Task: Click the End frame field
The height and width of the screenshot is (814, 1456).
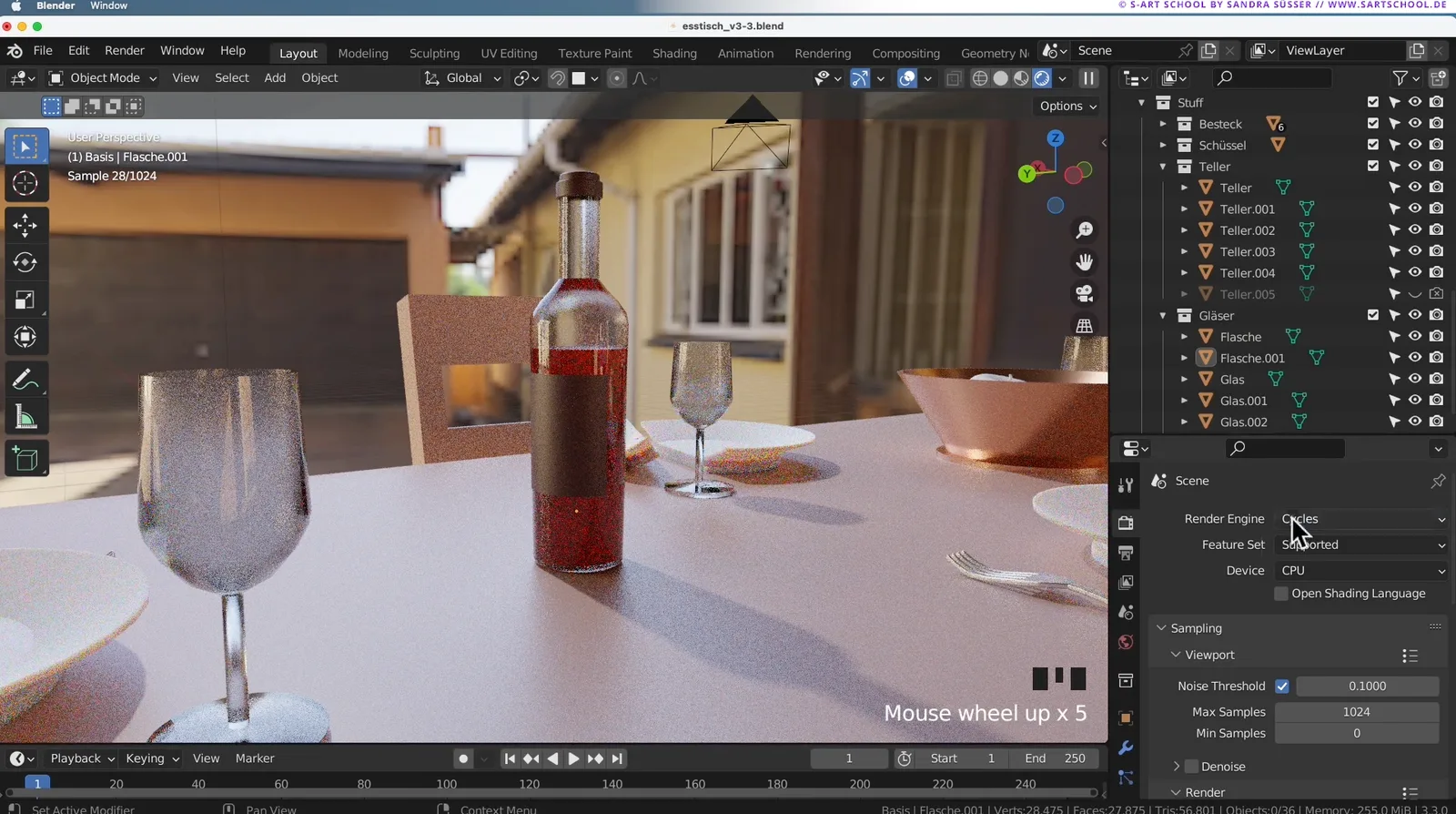Action: pyautogui.click(x=1055, y=758)
